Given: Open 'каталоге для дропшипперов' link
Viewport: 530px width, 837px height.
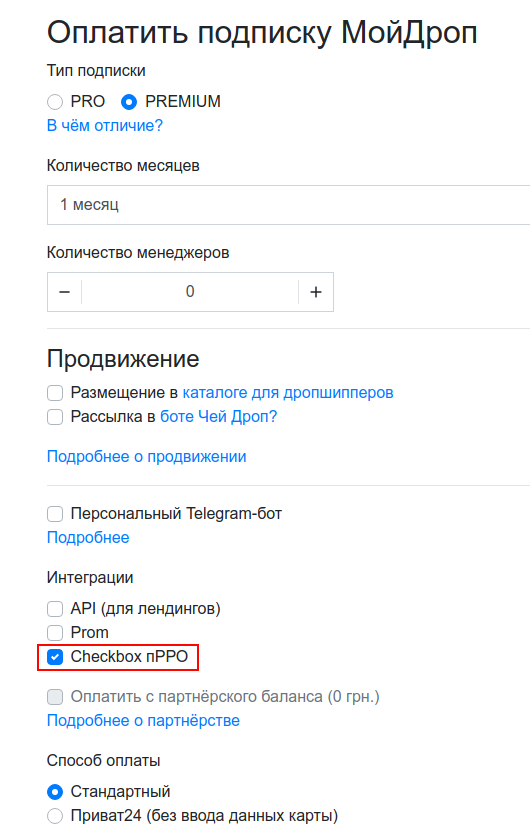Looking at the screenshot, I should click(x=288, y=392).
